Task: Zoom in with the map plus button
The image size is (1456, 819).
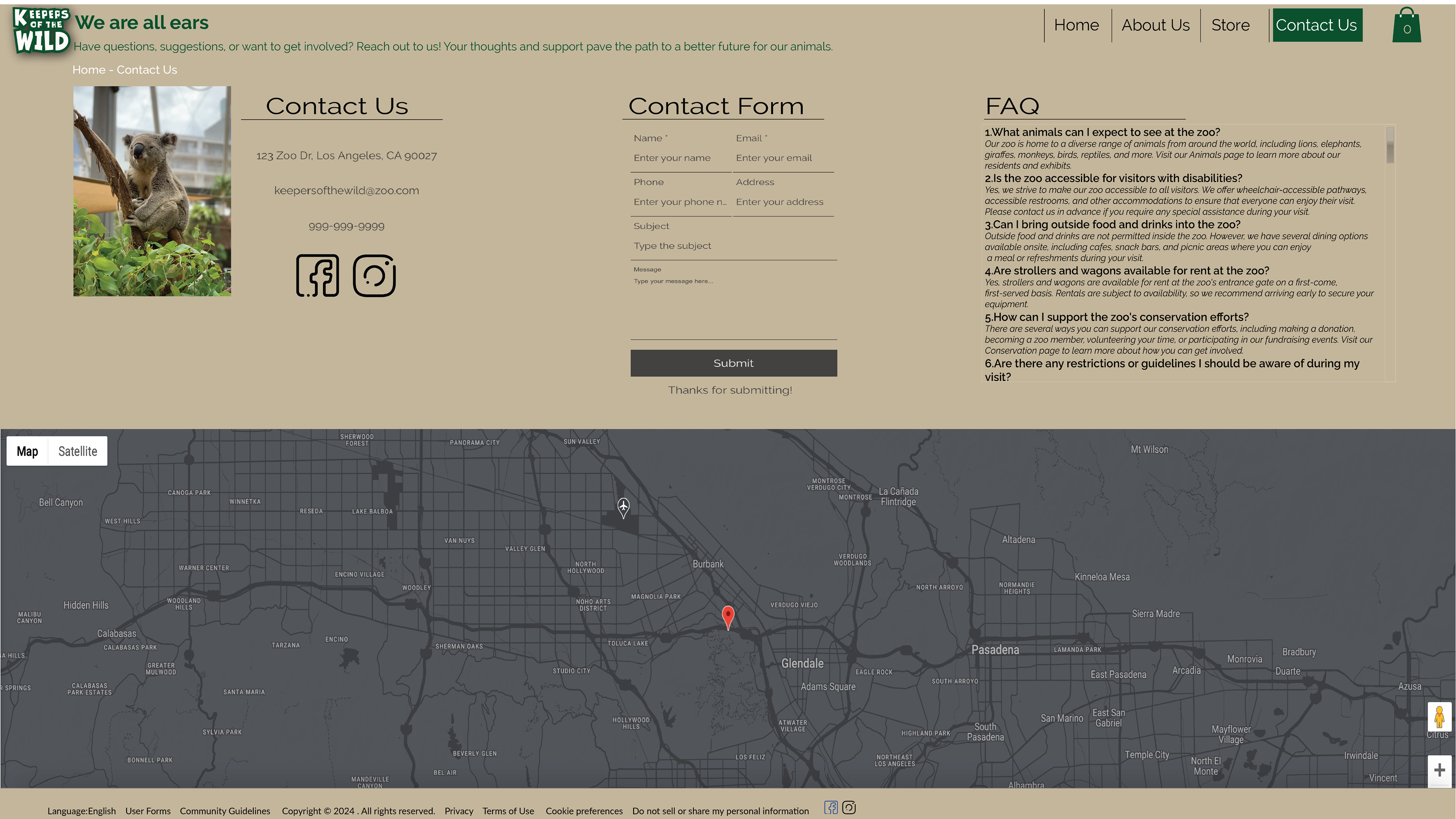Action: pos(1439,770)
